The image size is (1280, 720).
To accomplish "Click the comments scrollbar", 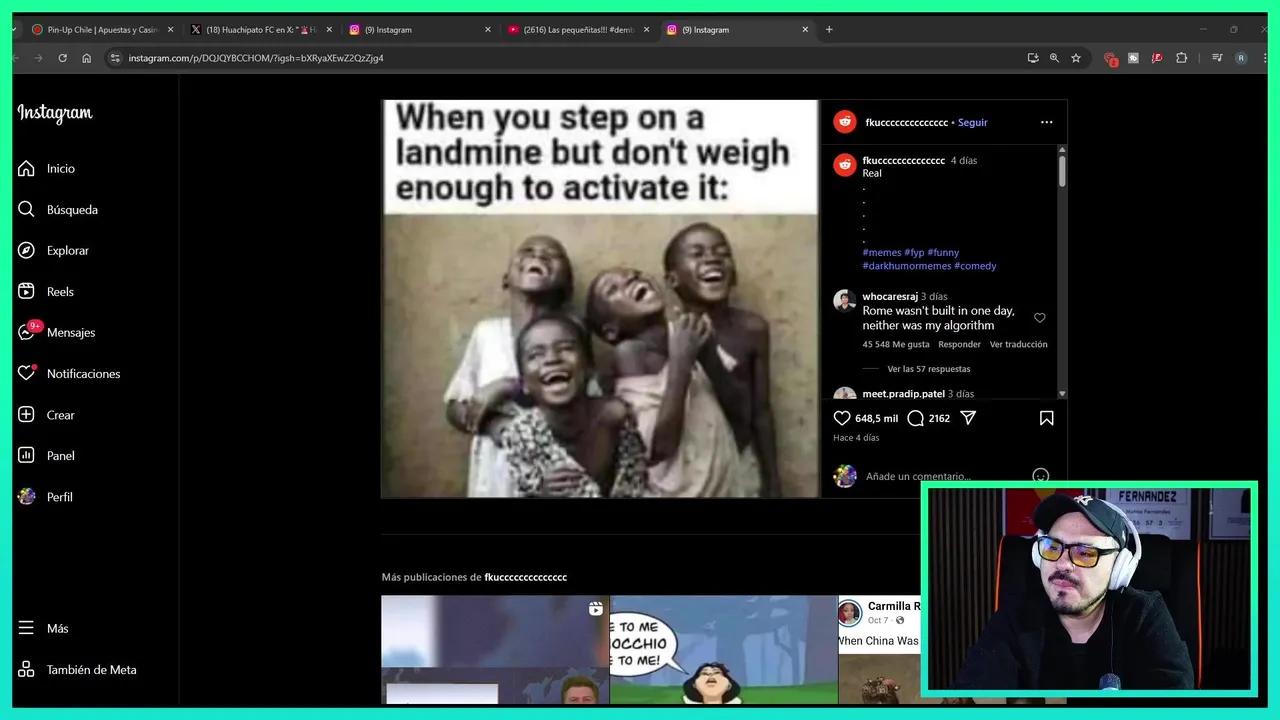I will pyautogui.click(x=1062, y=170).
